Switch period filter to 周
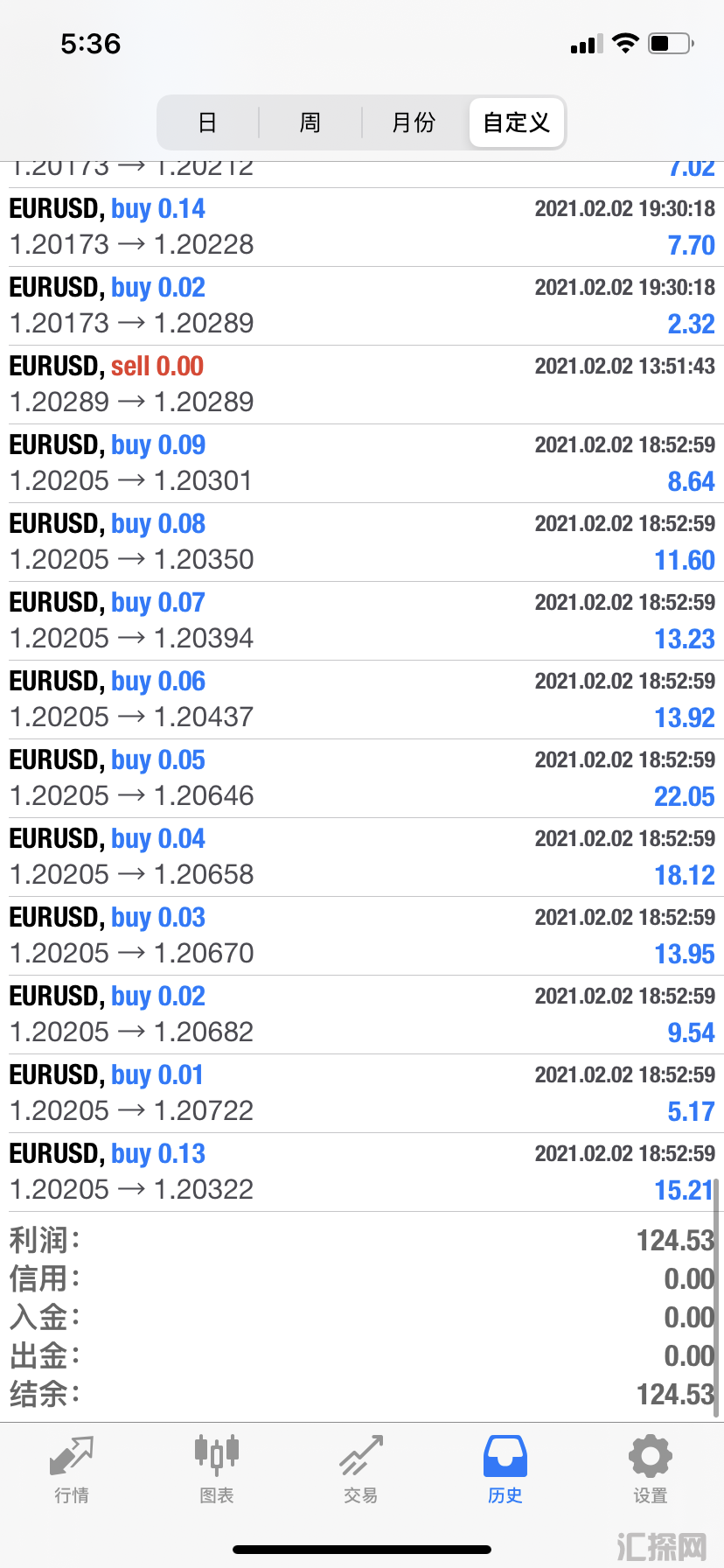Image resolution: width=724 pixels, height=1568 pixels. pyautogui.click(x=310, y=122)
